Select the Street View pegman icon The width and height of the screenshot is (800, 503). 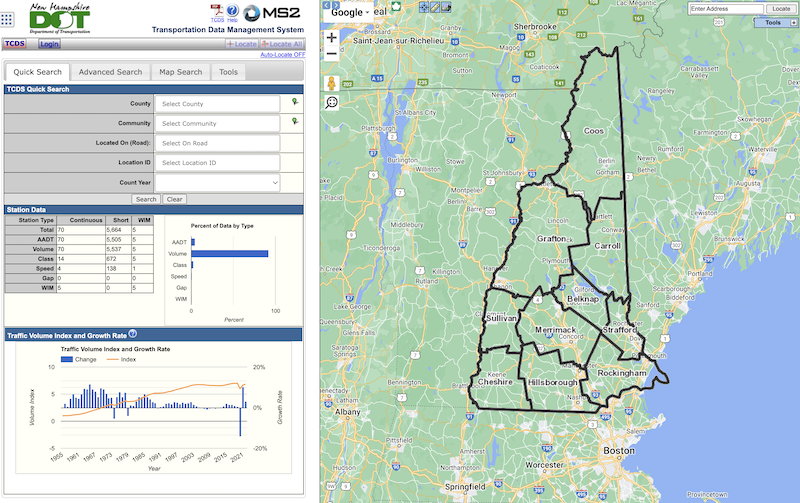(332, 81)
